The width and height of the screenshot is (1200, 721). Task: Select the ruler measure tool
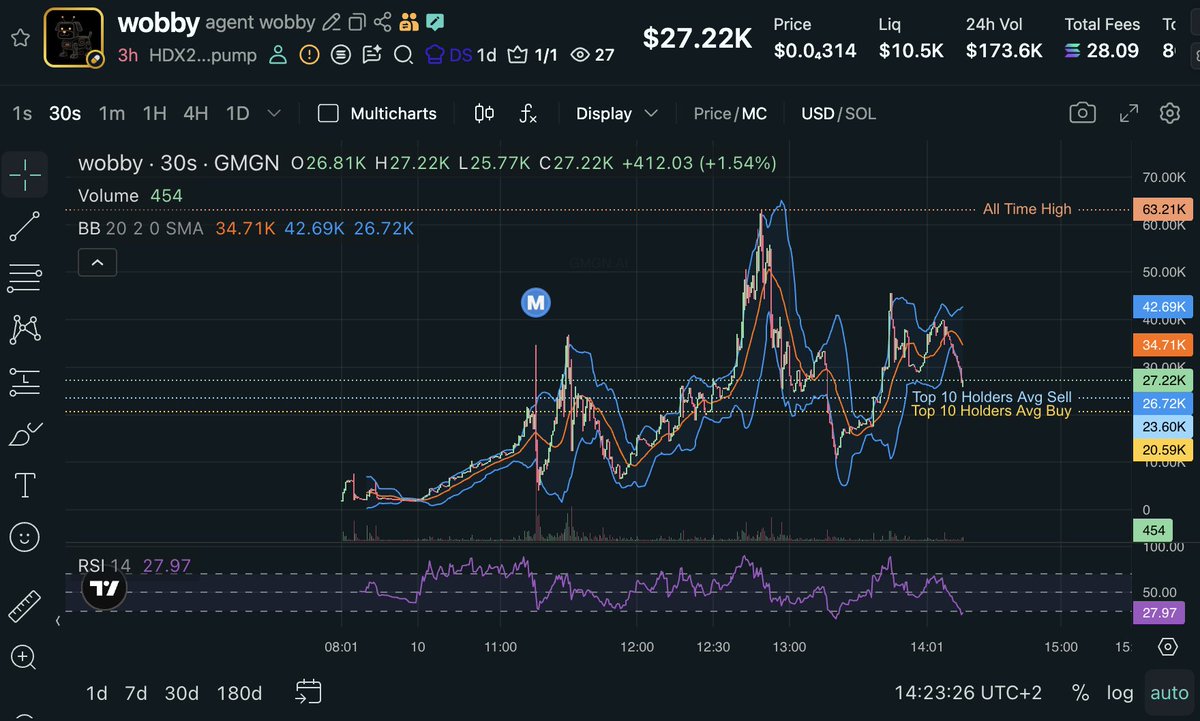point(24,606)
